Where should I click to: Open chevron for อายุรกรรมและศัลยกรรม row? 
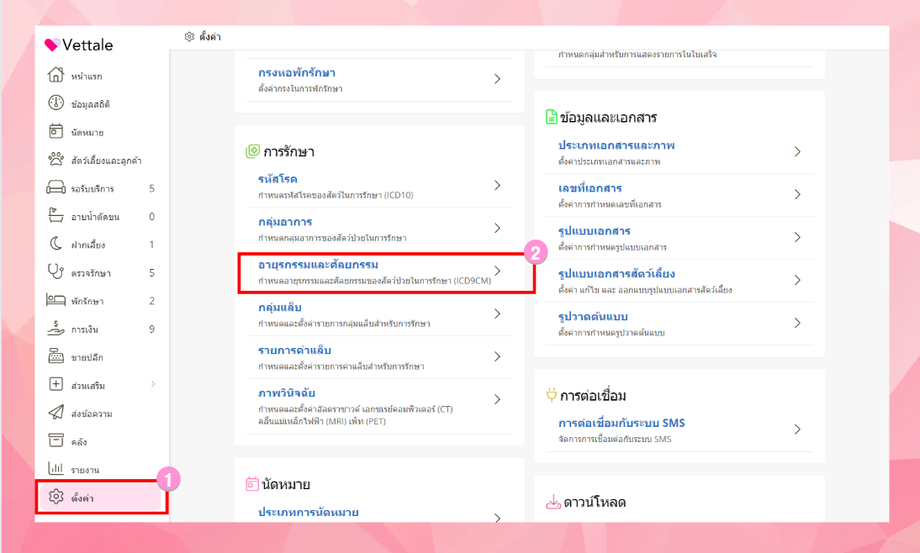(497, 271)
